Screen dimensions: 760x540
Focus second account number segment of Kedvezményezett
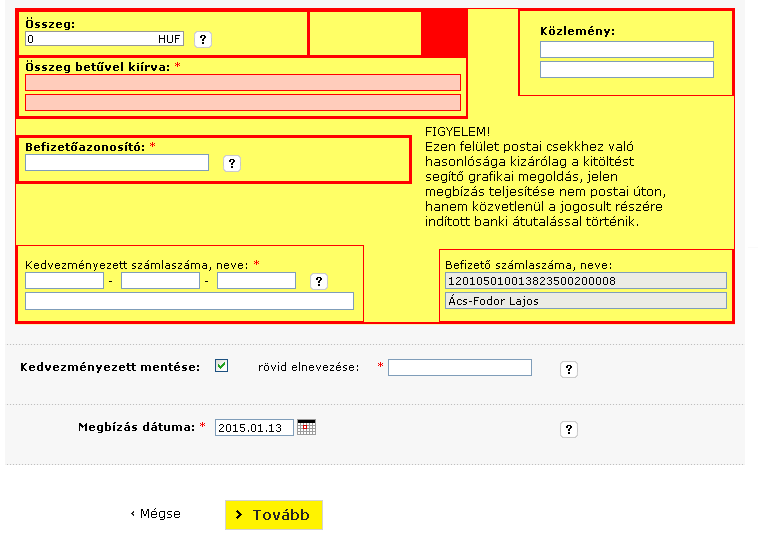(160, 281)
